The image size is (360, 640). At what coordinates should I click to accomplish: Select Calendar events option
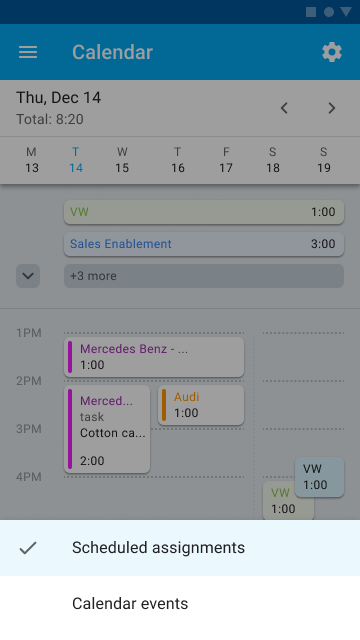click(x=180, y=604)
